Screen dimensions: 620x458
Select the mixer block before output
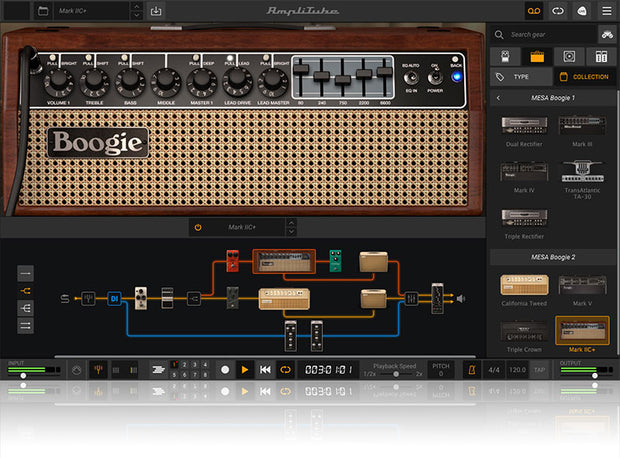[411, 299]
